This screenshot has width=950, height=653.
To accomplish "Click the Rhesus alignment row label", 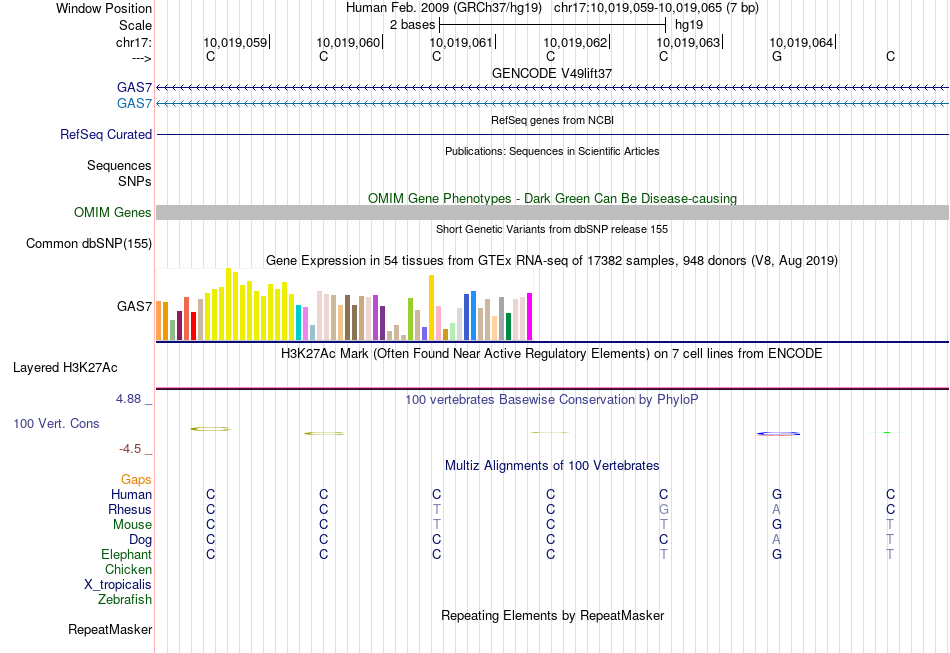I will click(x=130, y=510).
